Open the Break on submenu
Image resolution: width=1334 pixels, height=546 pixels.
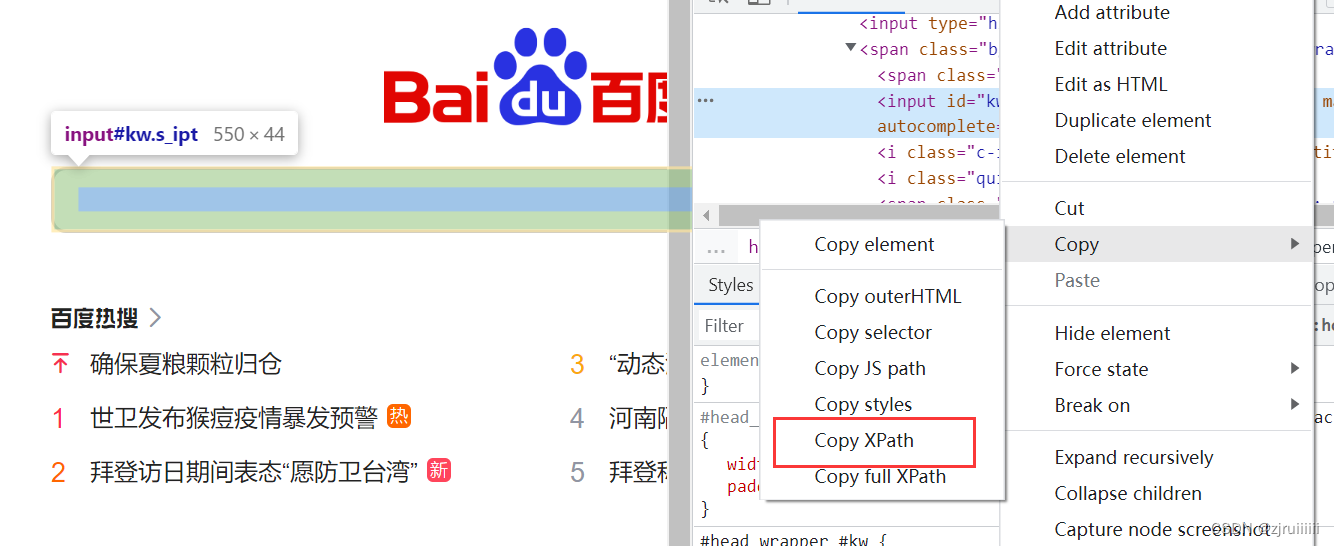pyautogui.click(x=1092, y=406)
